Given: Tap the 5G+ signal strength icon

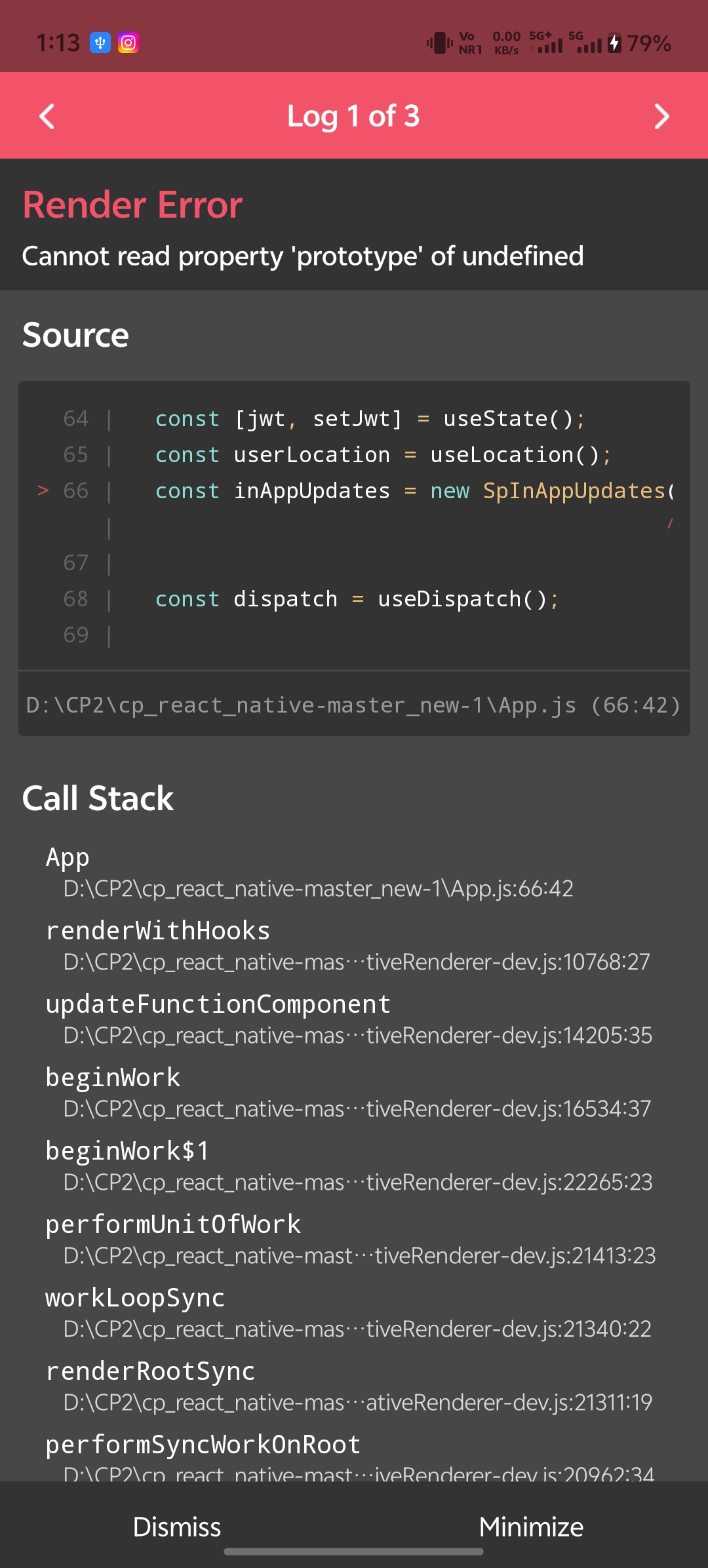Looking at the screenshot, I should click(x=546, y=43).
